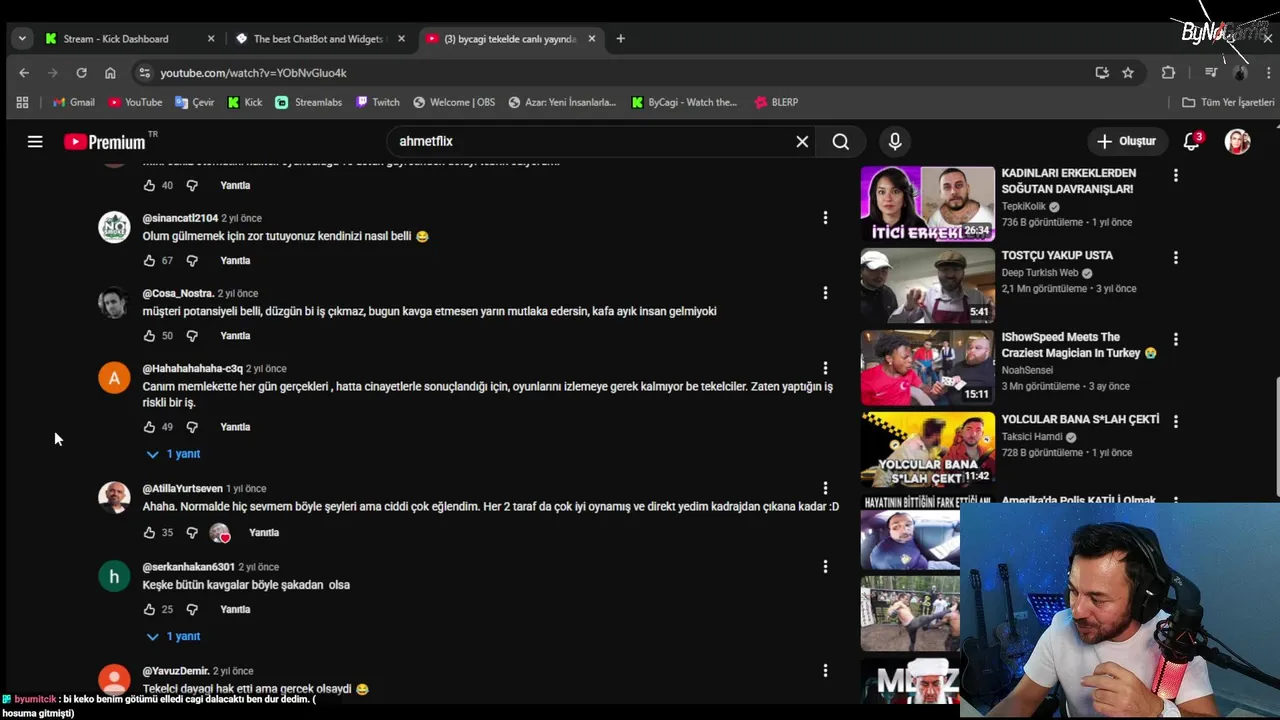Open Chrome apps grid in bookmarks bar
Image resolution: width=1280 pixels, height=720 pixels.
[x=22, y=102]
